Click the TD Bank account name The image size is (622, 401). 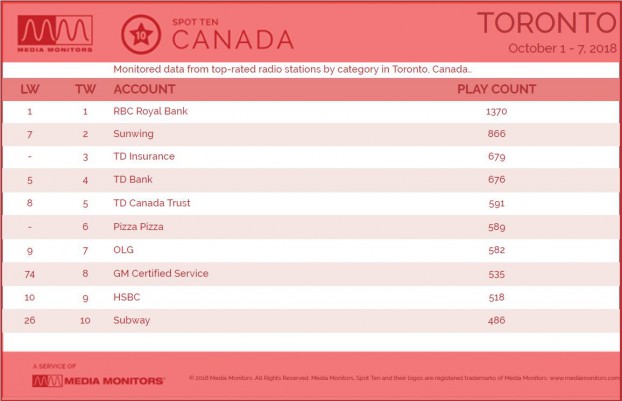(133, 179)
